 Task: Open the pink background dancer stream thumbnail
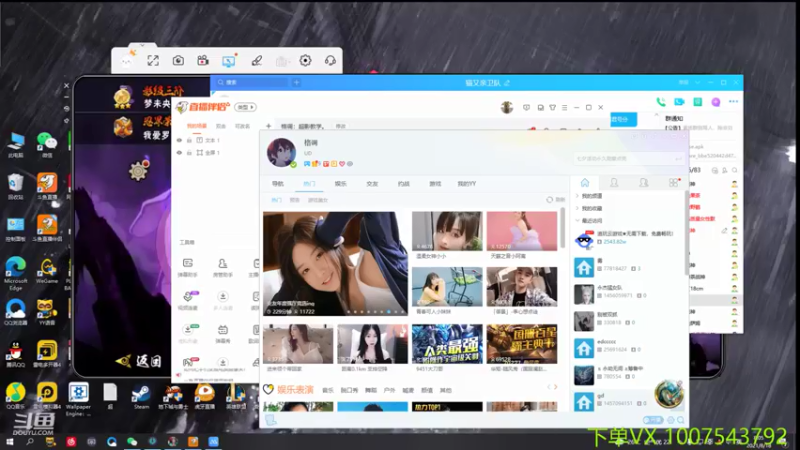[x=521, y=231]
